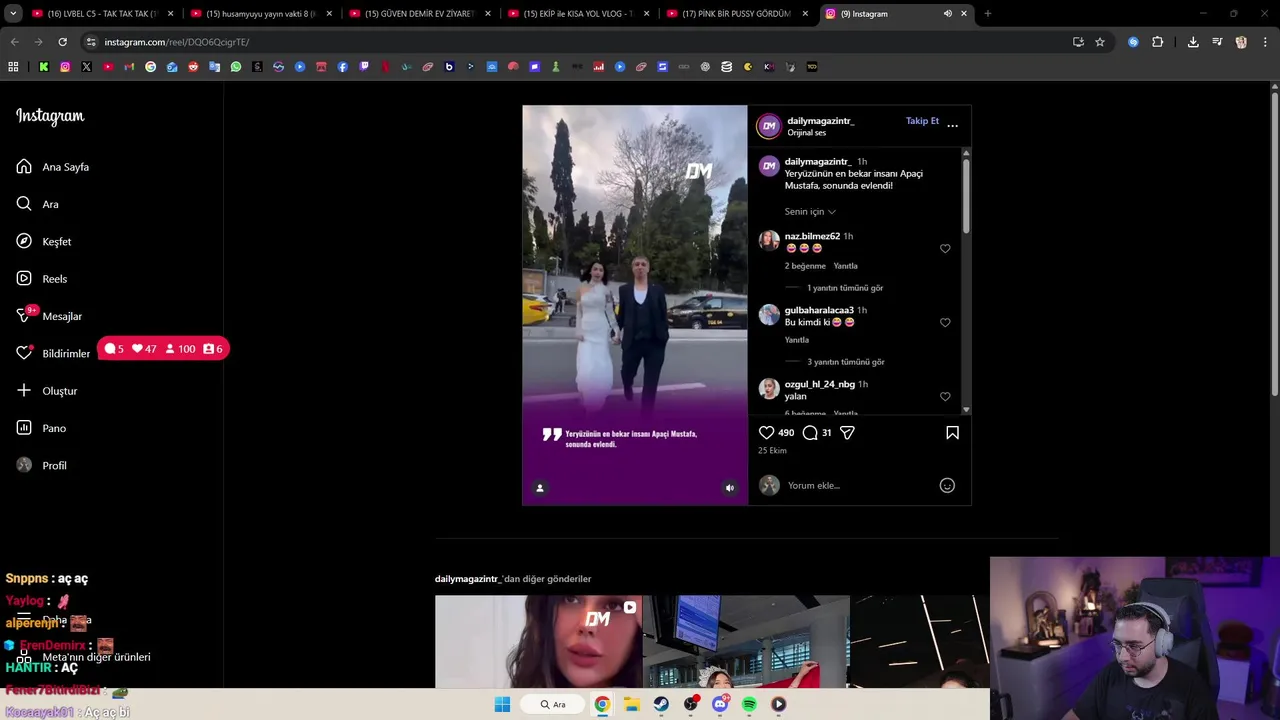This screenshot has width=1280, height=720.
Task: Open Keşfet explore compass icon
Action: point(24,241)
